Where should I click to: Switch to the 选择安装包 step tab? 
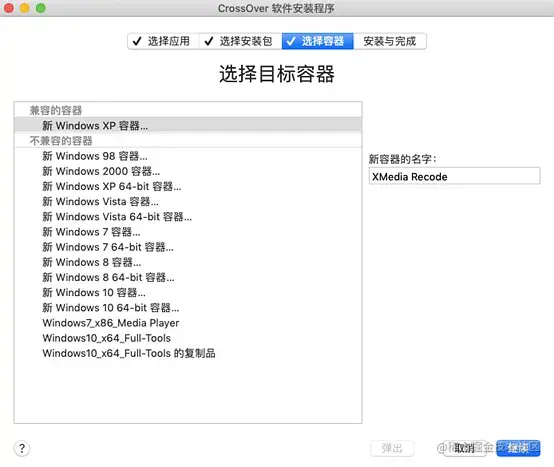point(240,41)
